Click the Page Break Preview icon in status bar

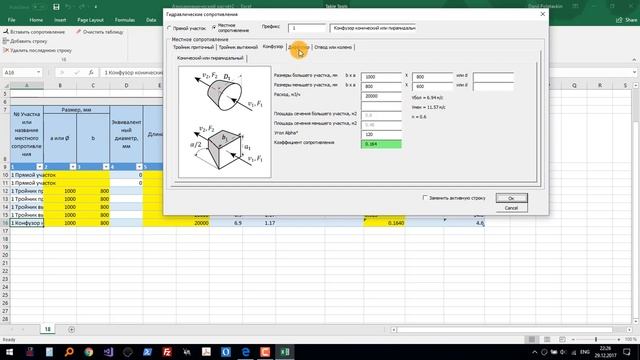562,339
